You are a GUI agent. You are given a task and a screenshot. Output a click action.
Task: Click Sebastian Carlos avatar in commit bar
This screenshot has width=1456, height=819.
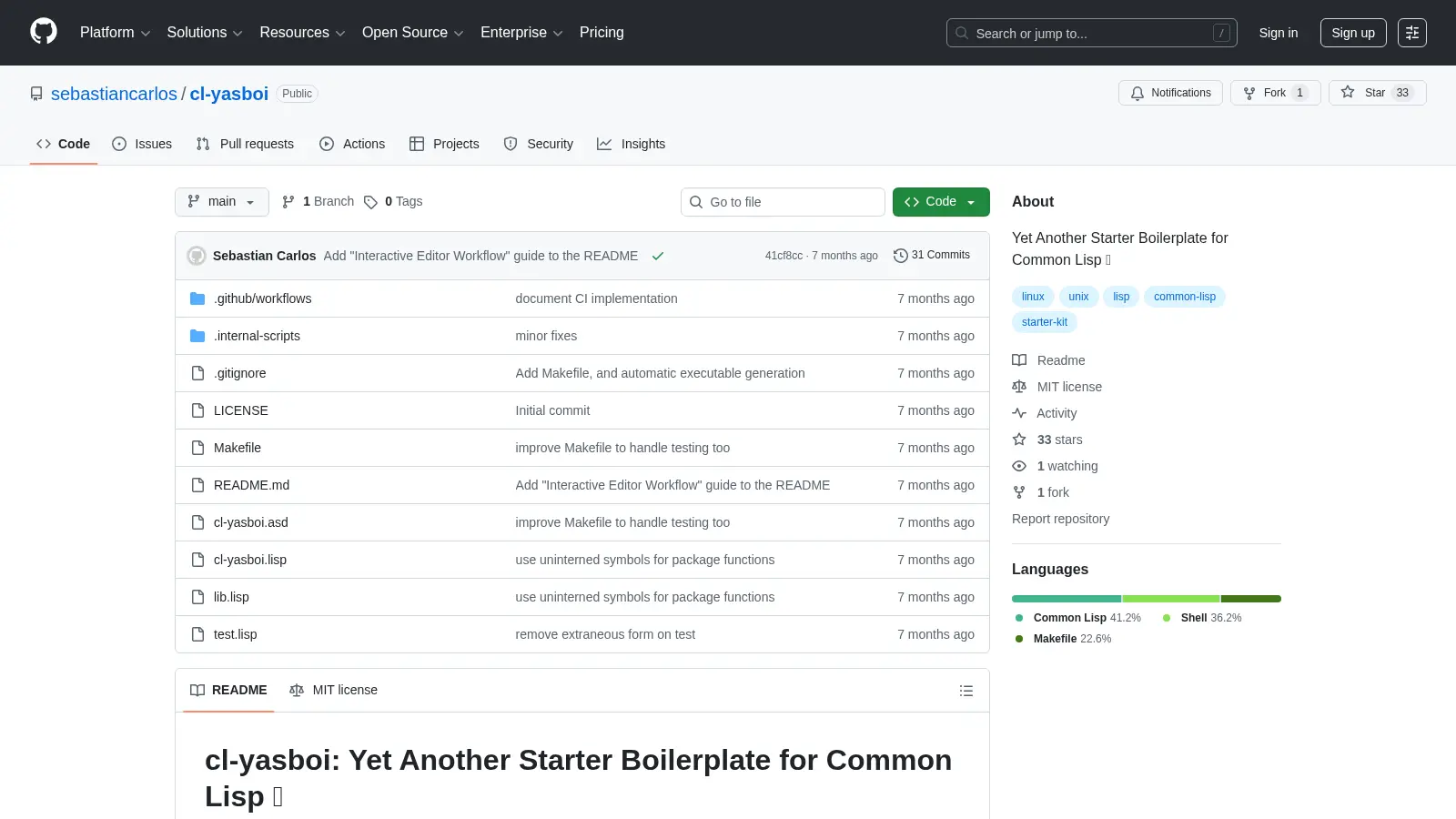tap(197, 256)
